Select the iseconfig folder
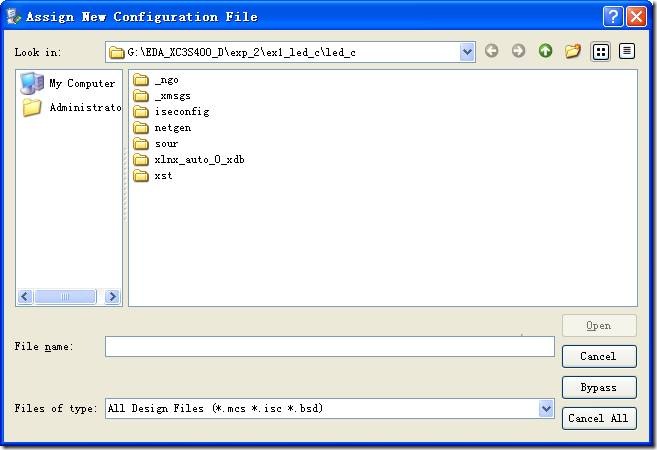Viewport: 657px width, 450px height. tap(181, 112)
